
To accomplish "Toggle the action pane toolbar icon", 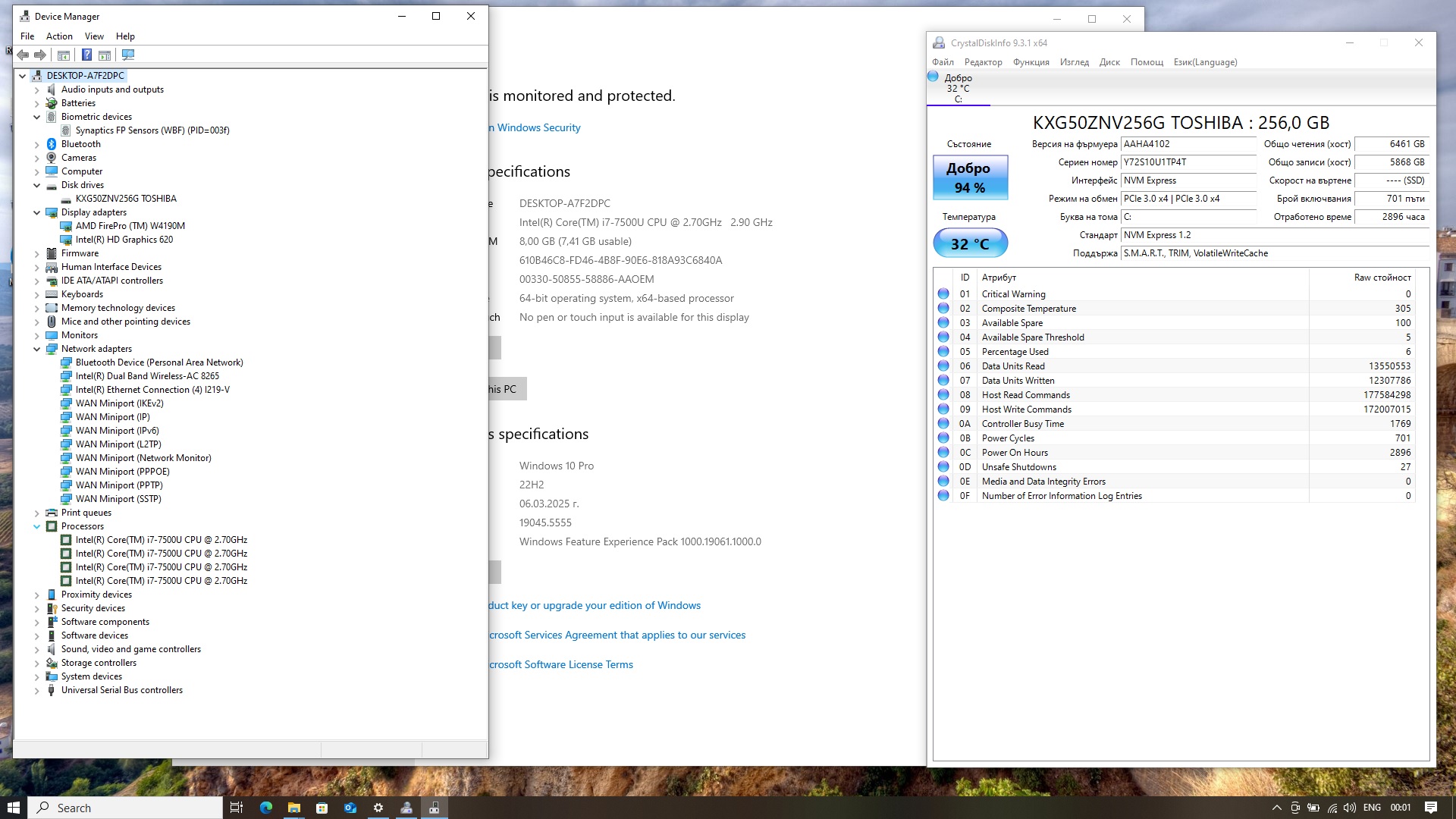I will tap(105, 55).
